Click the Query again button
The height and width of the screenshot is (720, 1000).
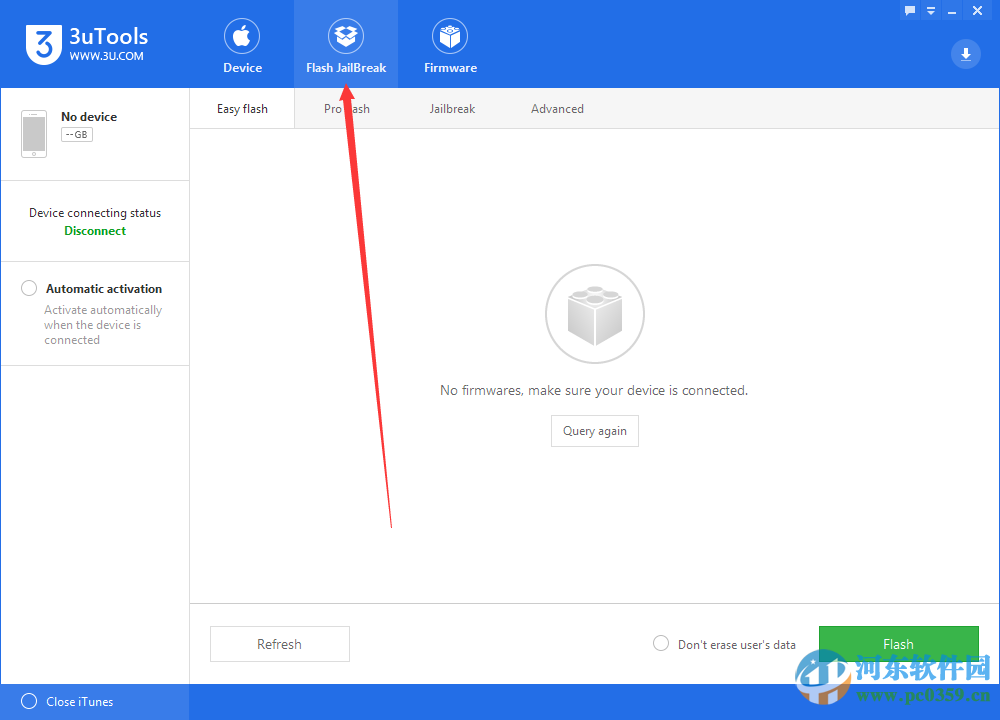click(x=594, y=430)
